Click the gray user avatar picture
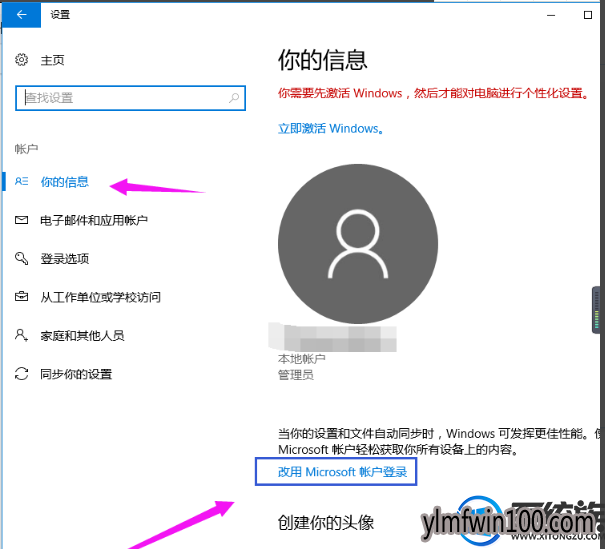This screenshot has width=605, height=549. click(x=358, y=244)
